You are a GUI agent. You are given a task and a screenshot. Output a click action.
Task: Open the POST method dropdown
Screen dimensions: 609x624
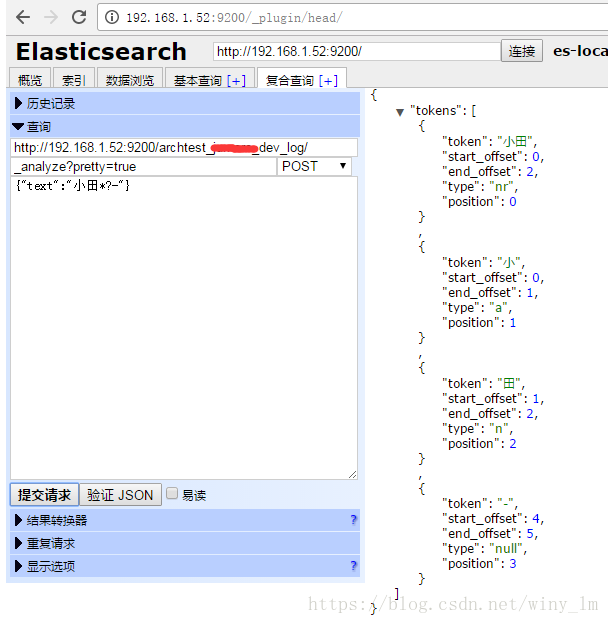(314, 166)
